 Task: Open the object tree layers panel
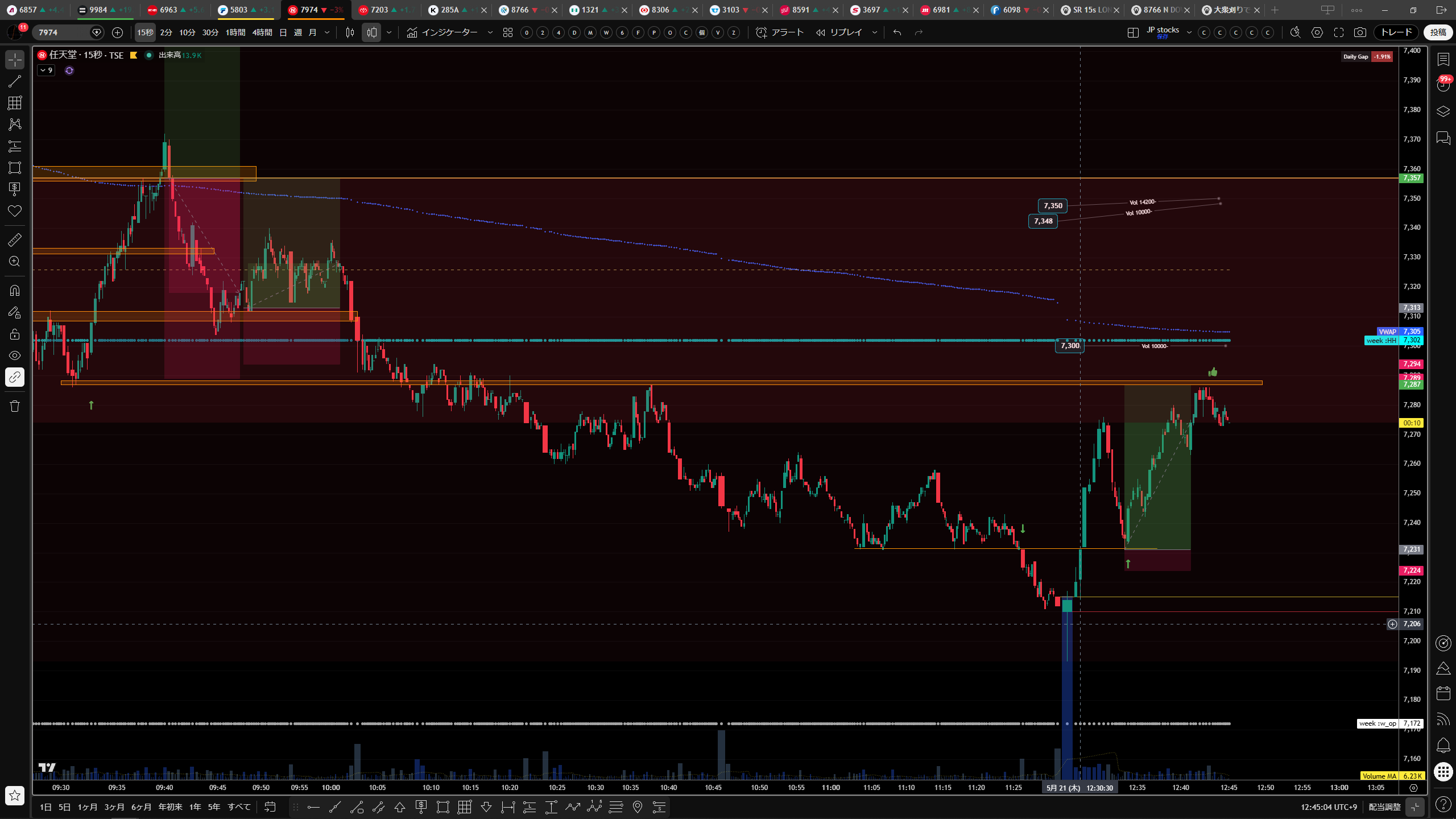click(x=1443, y=111)
